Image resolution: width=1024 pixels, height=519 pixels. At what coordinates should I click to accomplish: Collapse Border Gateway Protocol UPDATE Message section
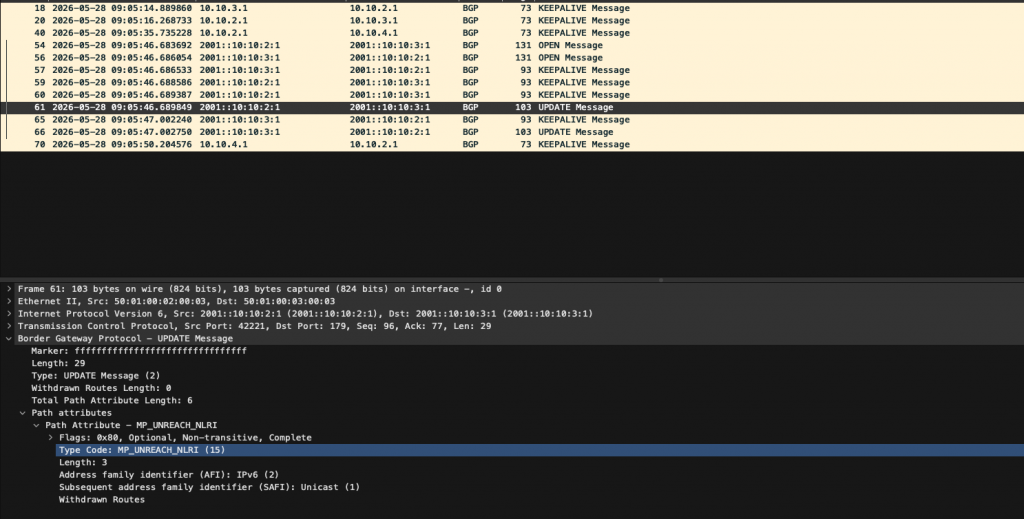point(9,338)
